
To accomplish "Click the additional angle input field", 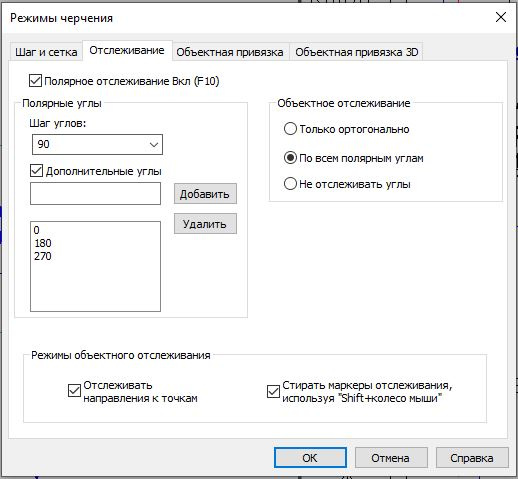I will [95, 193].
